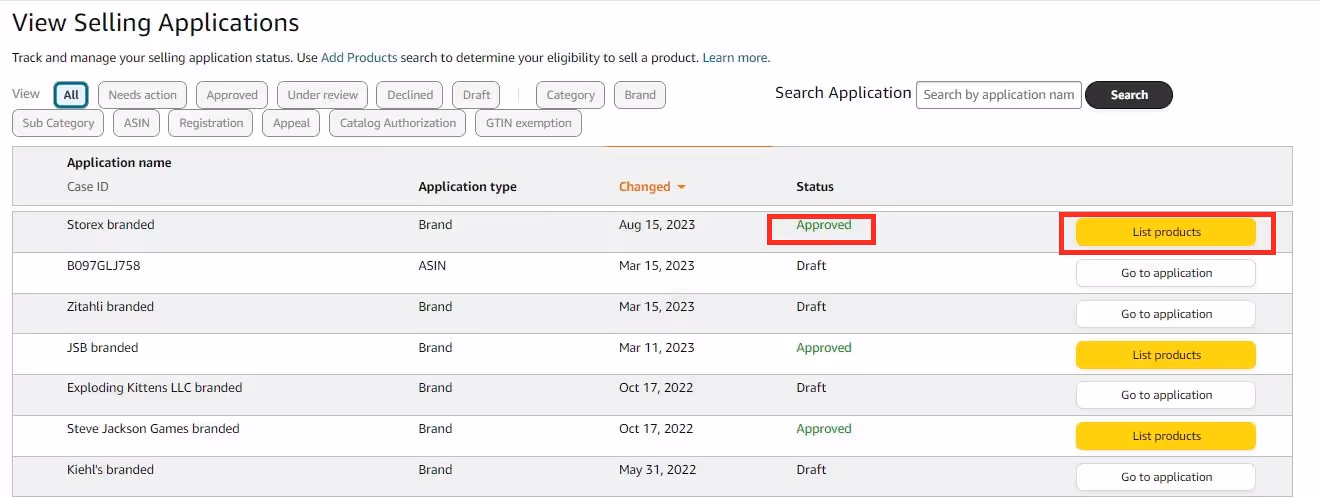Viewport: 1320px width, 497px height.
Task: Select the Brand type filter
Action: point(640,95)
